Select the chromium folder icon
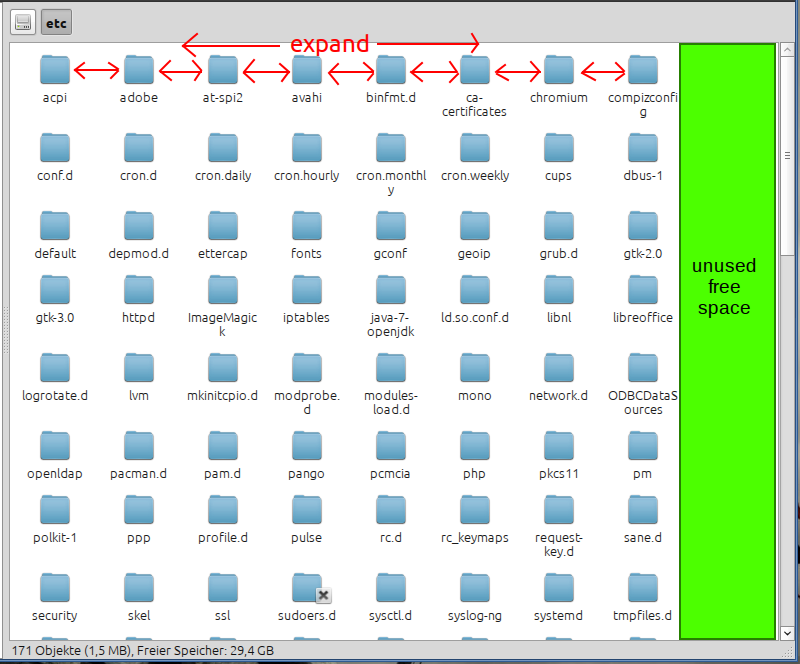 (559, 70)
